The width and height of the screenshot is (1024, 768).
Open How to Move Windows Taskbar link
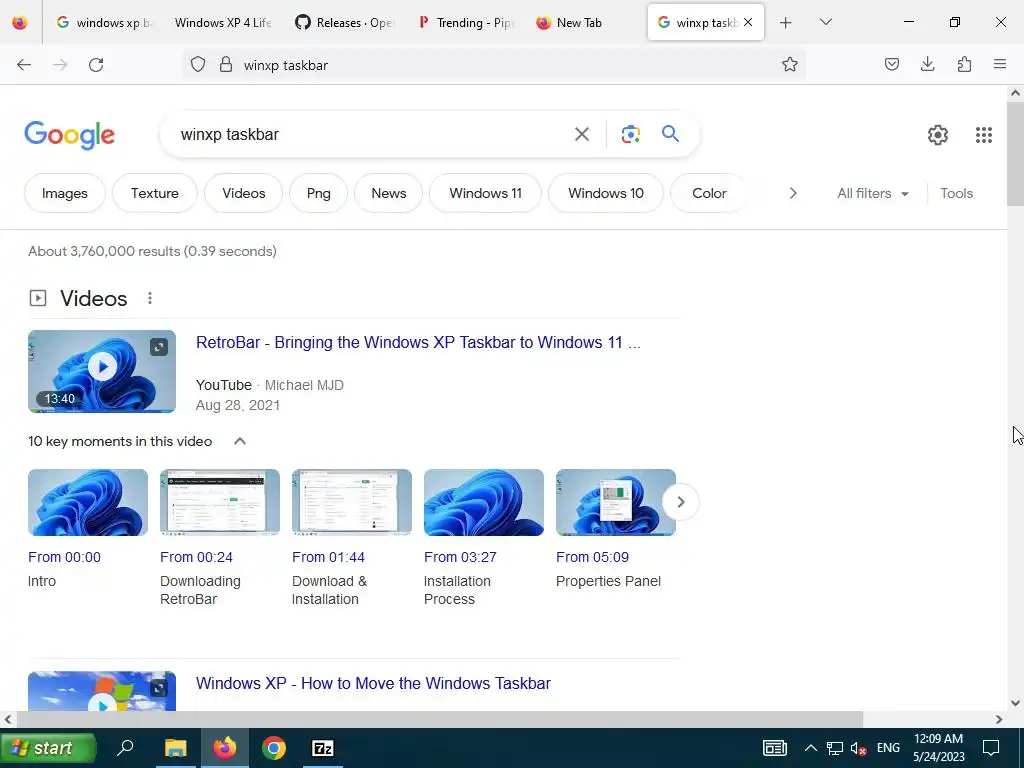click(373, 684)
